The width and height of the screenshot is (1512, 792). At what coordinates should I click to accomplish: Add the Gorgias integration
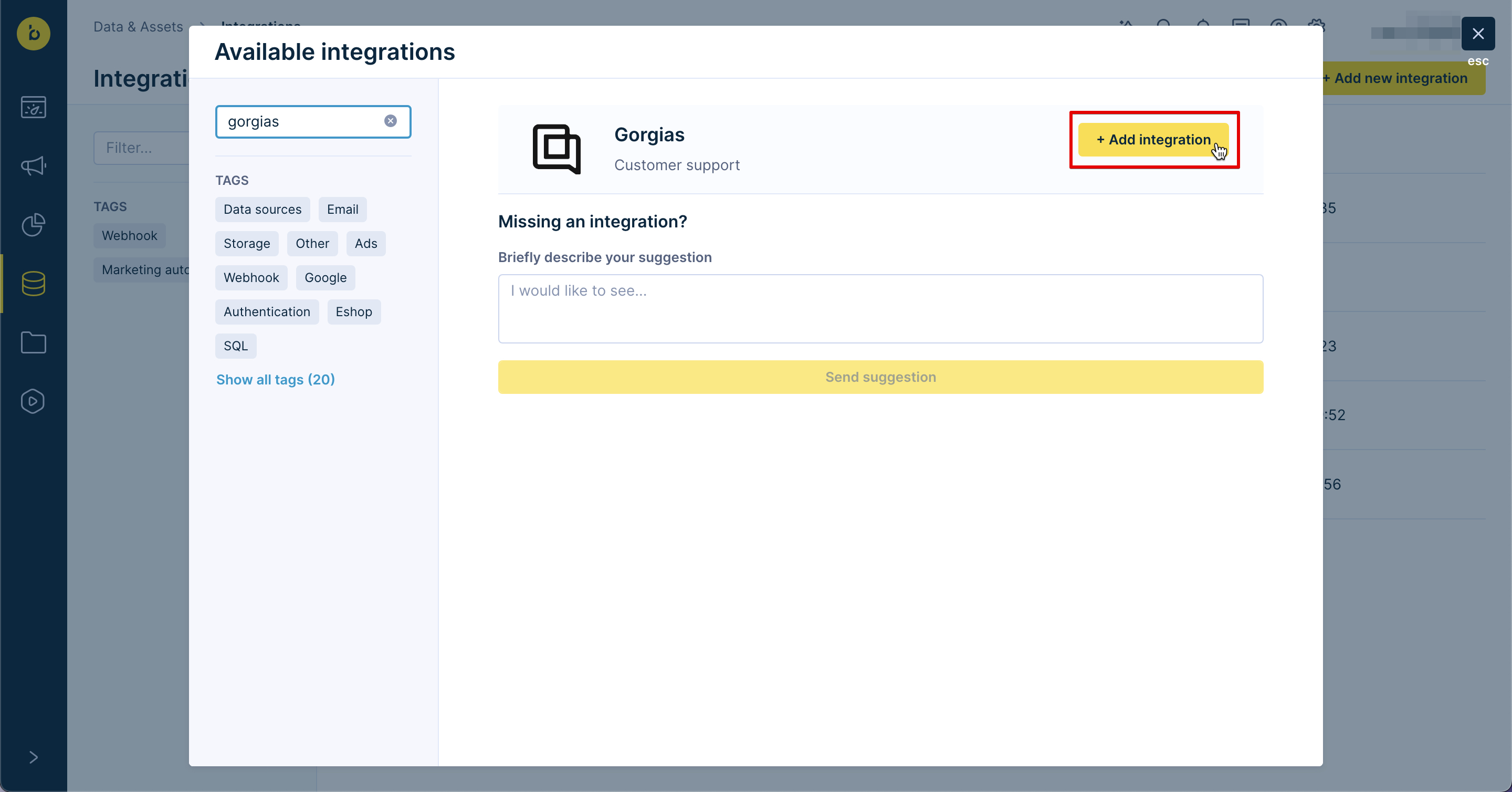click(x=1153, y=140)
